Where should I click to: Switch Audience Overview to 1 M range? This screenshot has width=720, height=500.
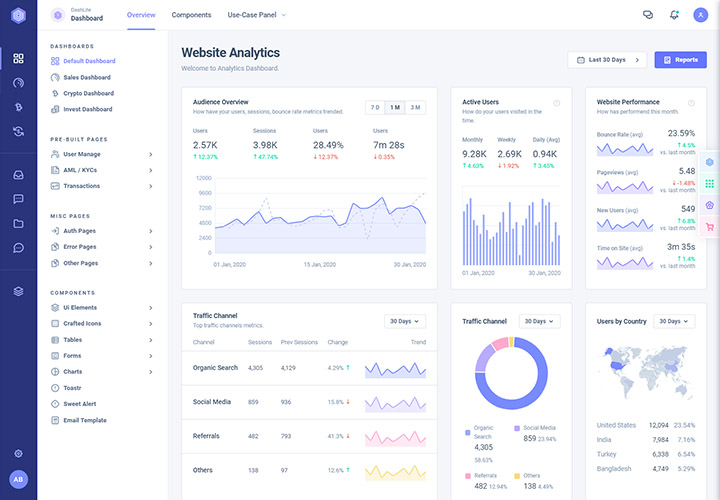(395, 107)
